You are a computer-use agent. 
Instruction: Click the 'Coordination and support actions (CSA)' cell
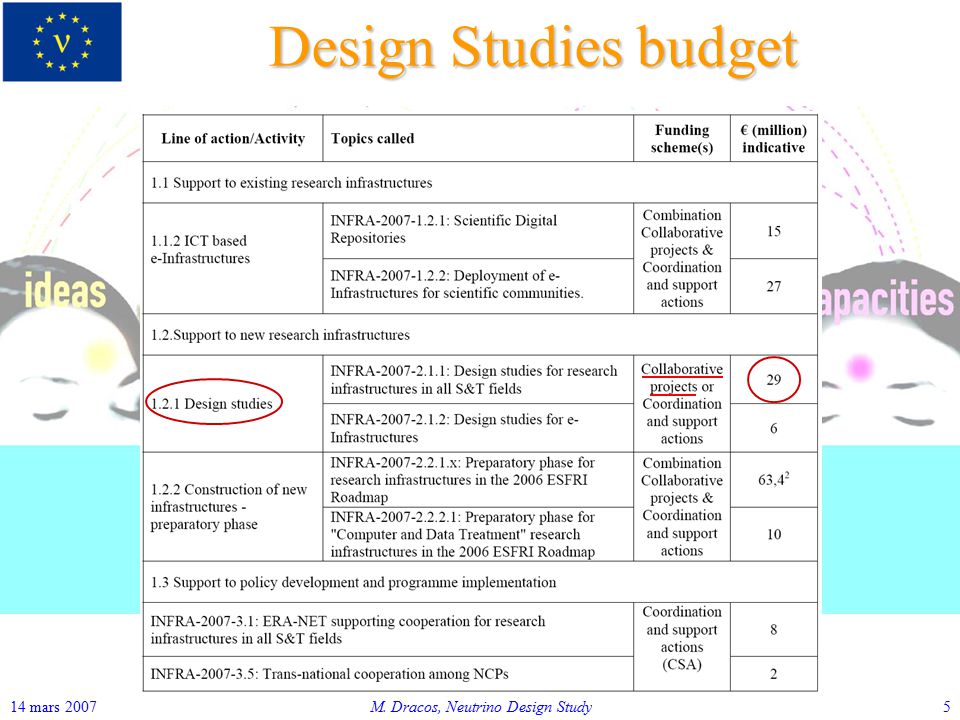[x=682, y=647]
